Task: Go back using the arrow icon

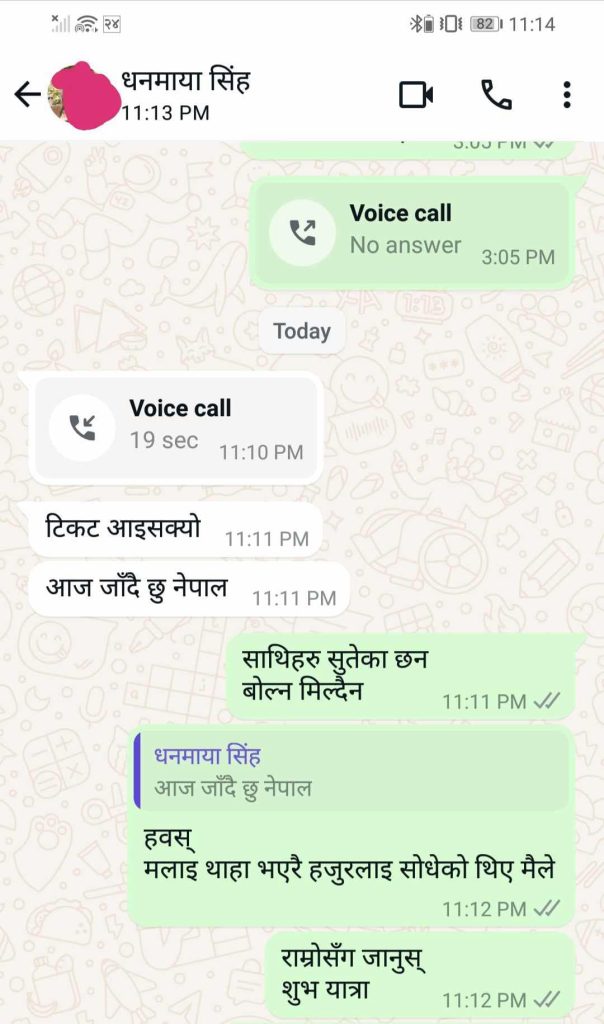Action: tap(27, 95)
